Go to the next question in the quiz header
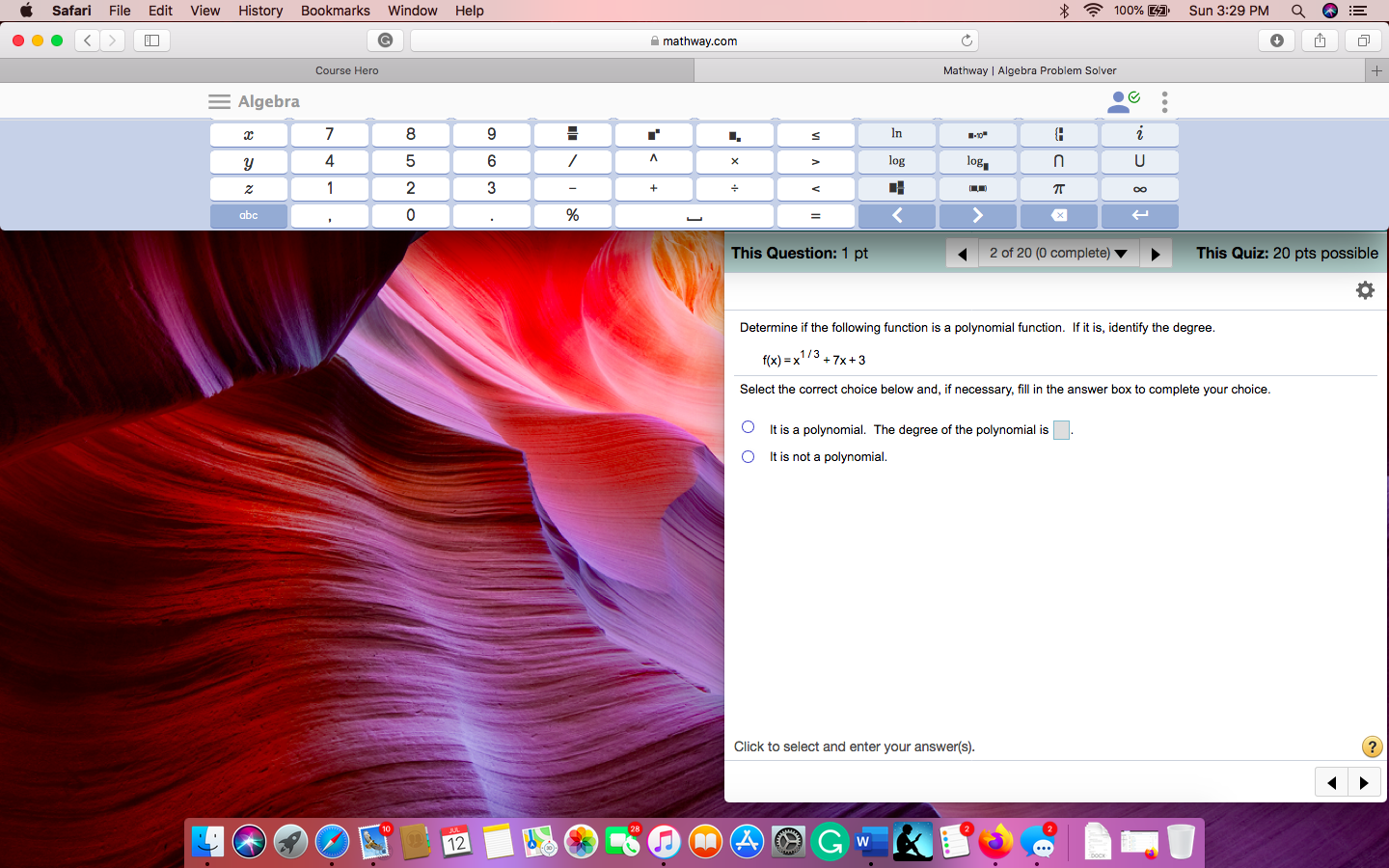 (1156, 253)
